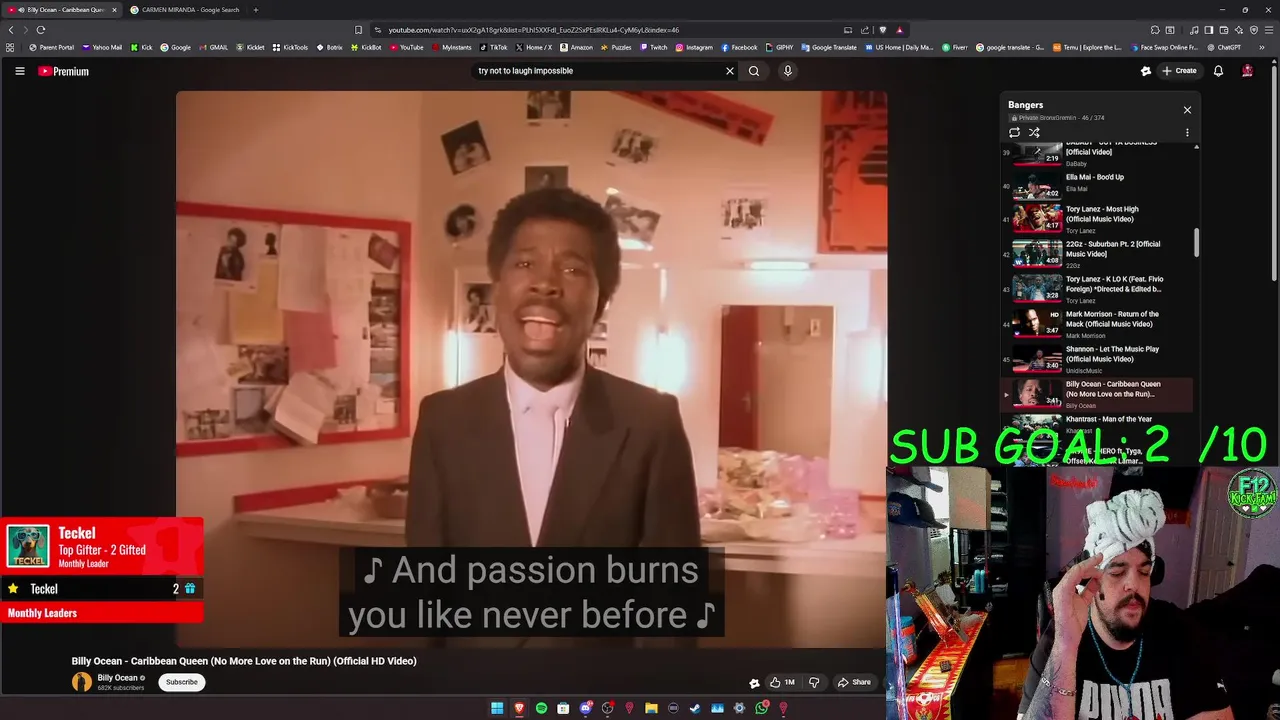Image resolution: width=1280 pixels, height=720 pixels.
Task: Open Steam from taskbar
Action: coord(695,708)
